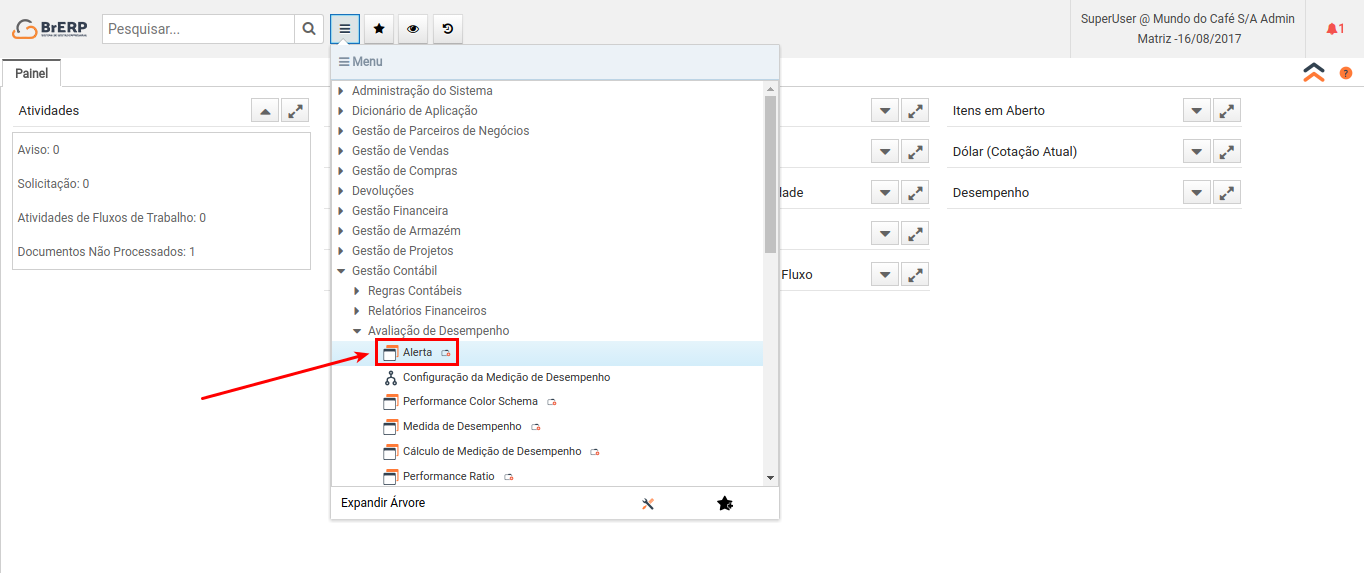Expand Gestão de Parceiros de Negócios node
1364x573 pixels.
coord(341,131)
